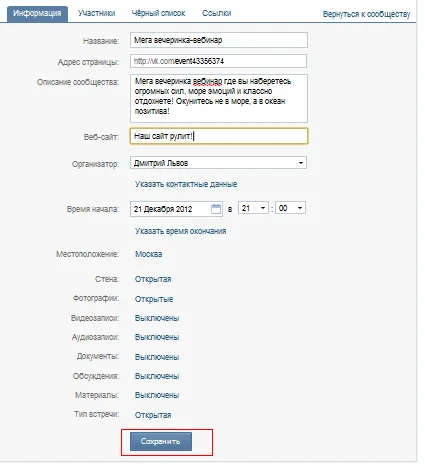The height and width of the screenshot is (467, 425).
Task: Change the Фотографии setting Открытые
Action: click(154, 299)
